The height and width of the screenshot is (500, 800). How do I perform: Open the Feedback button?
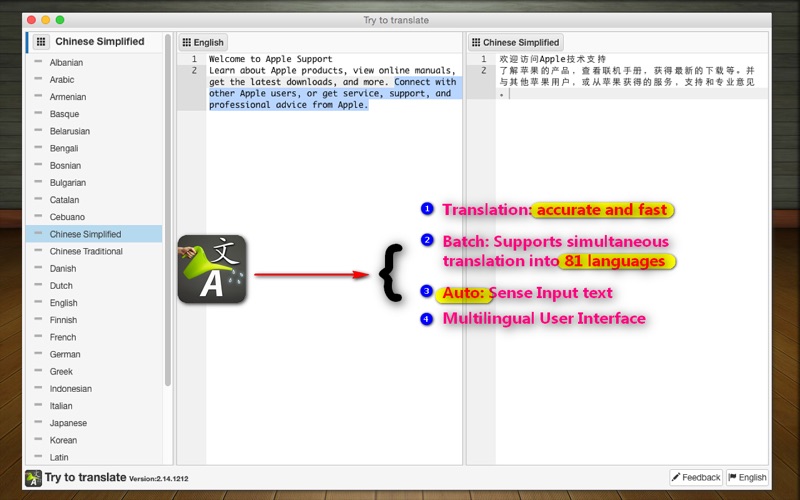[696, 478]
